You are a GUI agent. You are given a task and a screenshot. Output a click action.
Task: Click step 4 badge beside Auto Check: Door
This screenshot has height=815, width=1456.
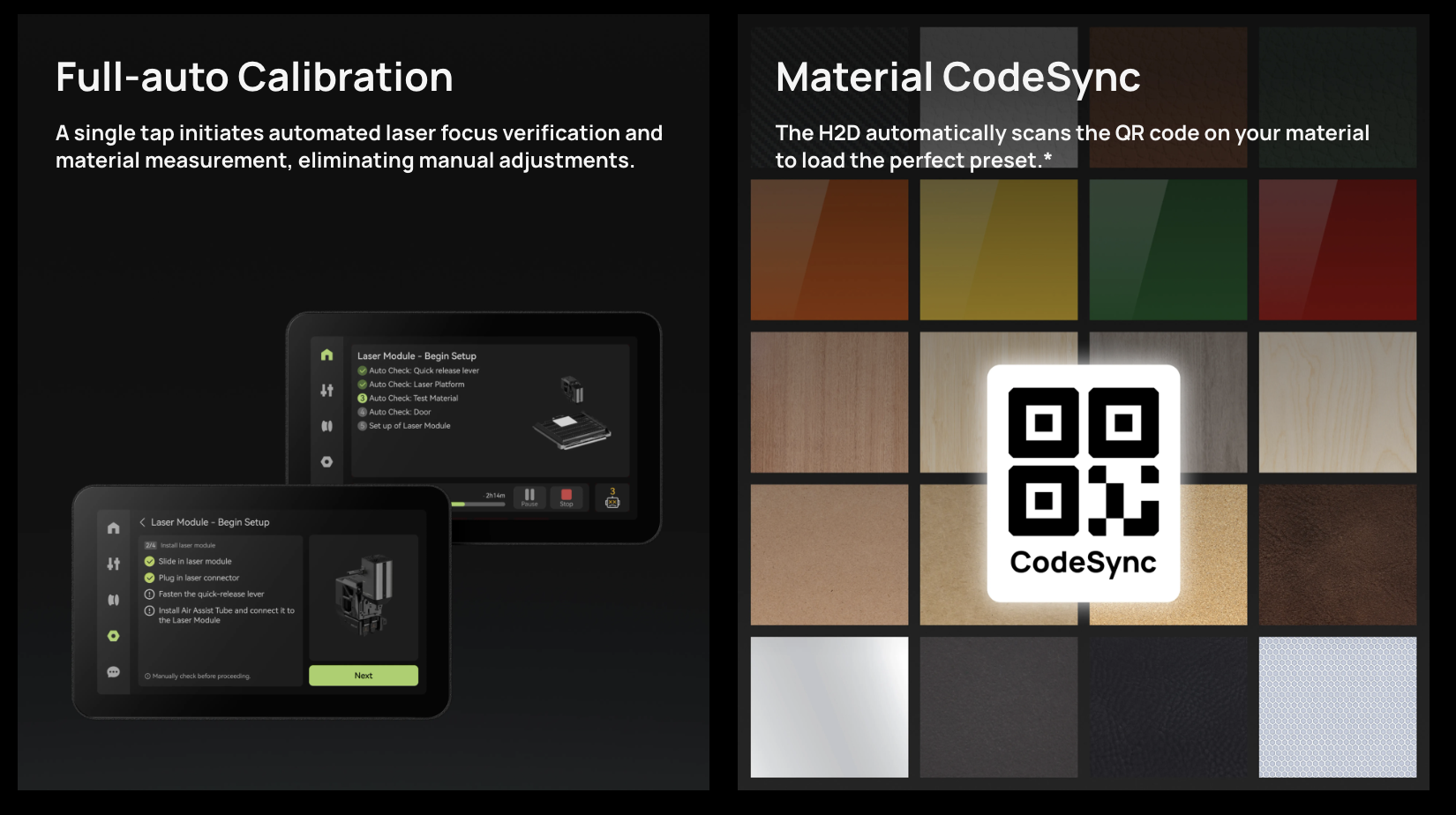coord(362,412)
